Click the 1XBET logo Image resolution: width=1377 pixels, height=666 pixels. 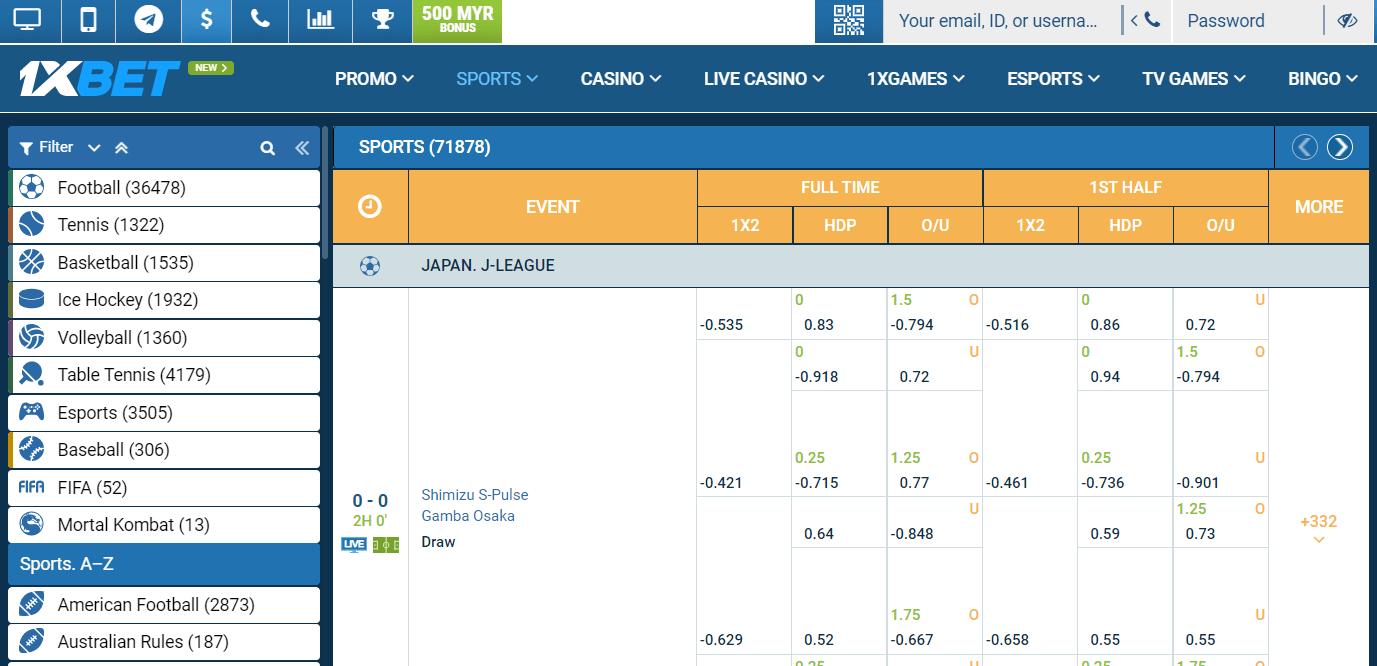[x=99, y=79]
